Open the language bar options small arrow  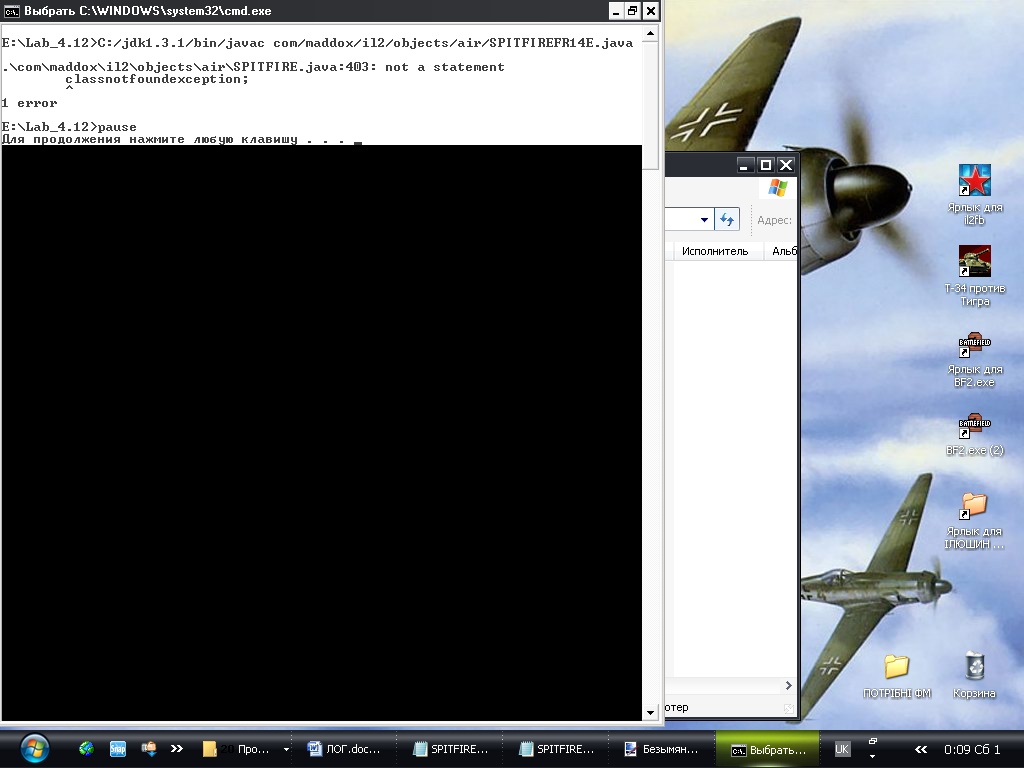872,757
